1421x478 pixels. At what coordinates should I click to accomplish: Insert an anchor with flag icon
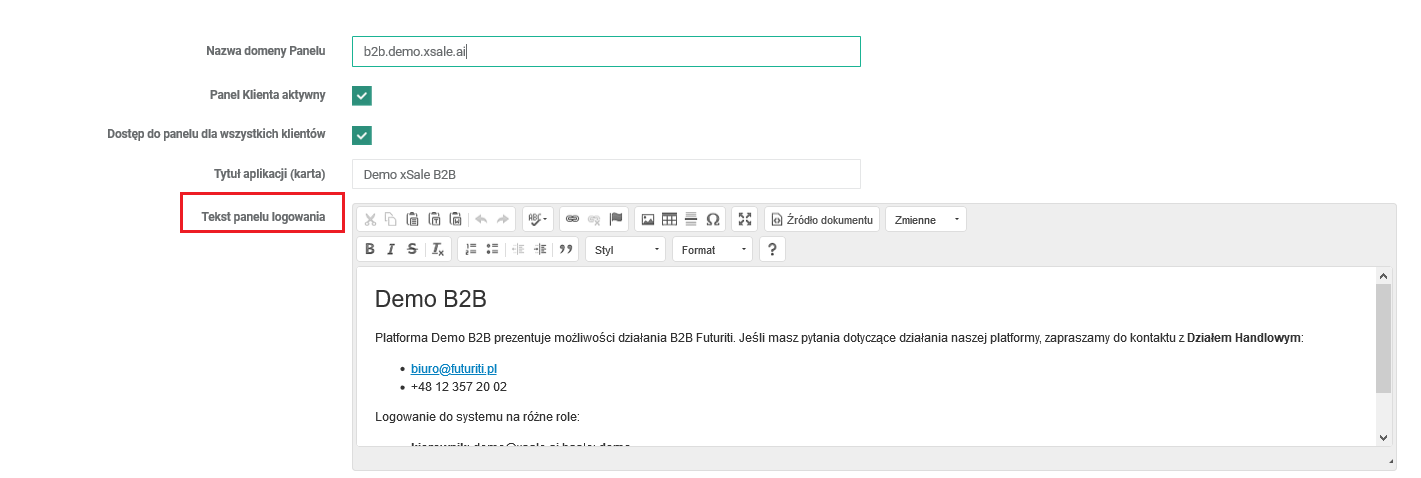pos(616,219)
